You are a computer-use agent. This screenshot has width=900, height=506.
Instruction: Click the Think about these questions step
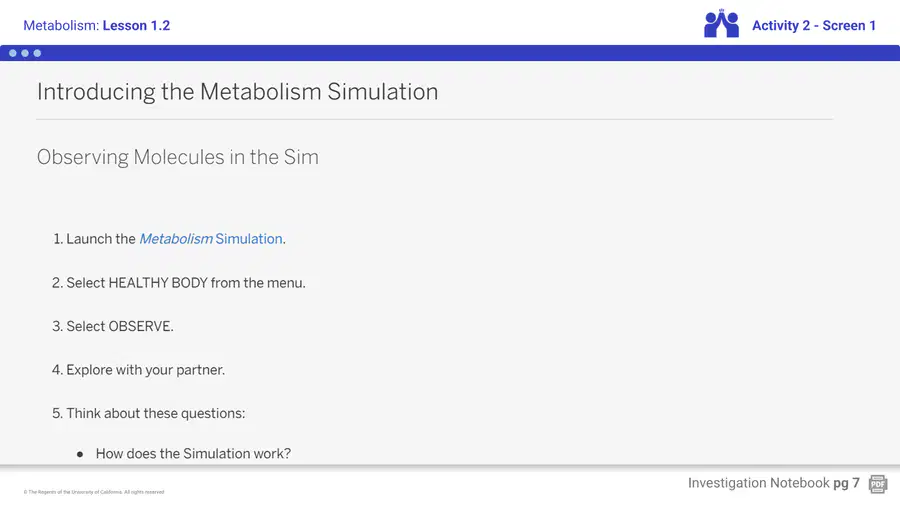pos(149,414)
